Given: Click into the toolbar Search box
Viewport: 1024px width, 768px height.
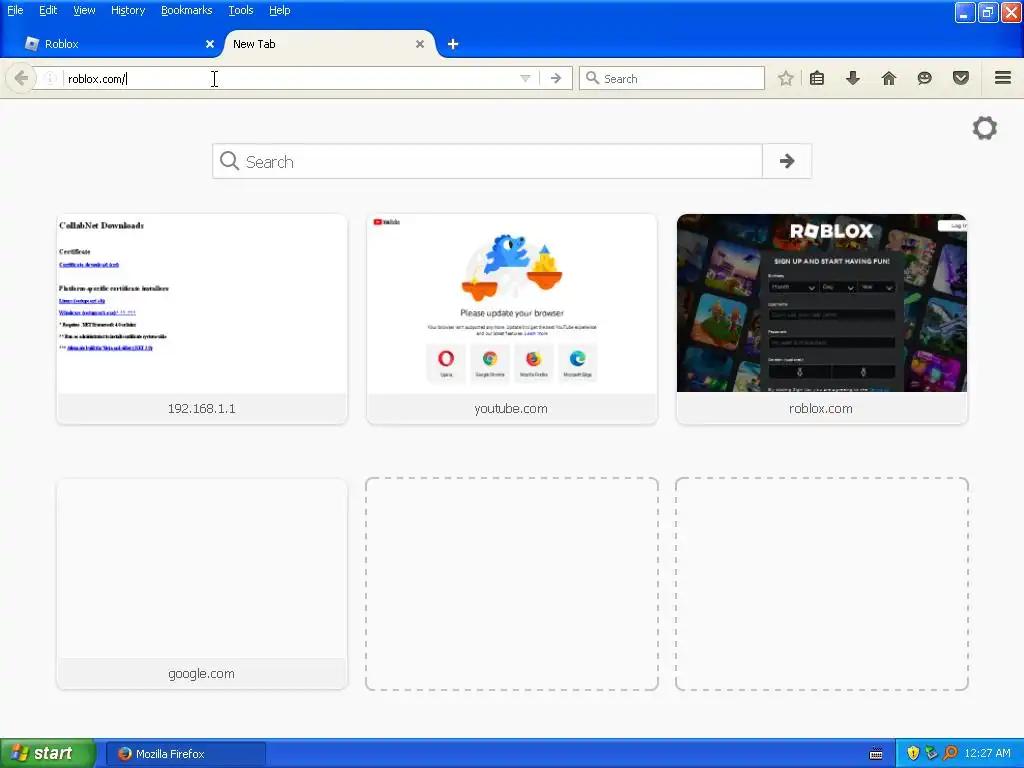Looking at the screenshot, I should 671,78.
